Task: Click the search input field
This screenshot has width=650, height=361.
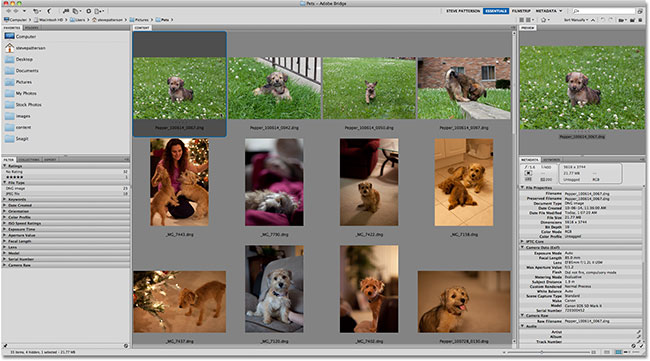Action: click(604, 11)
